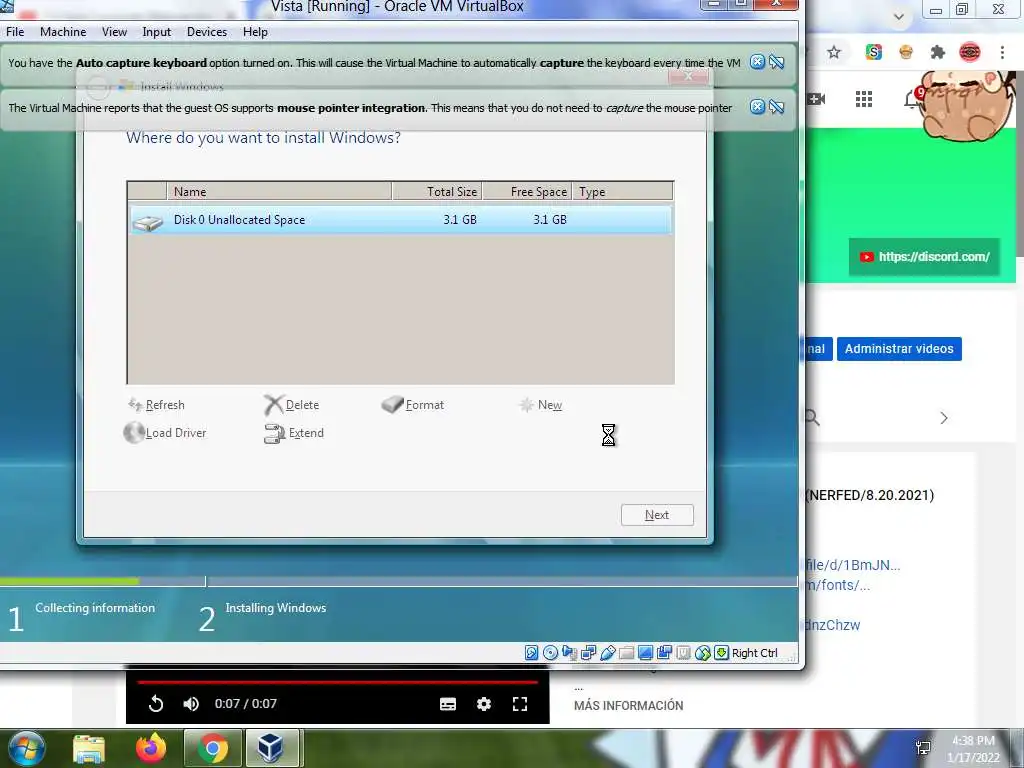Open the View menu in VirtualBox

[x=114, y=32]
